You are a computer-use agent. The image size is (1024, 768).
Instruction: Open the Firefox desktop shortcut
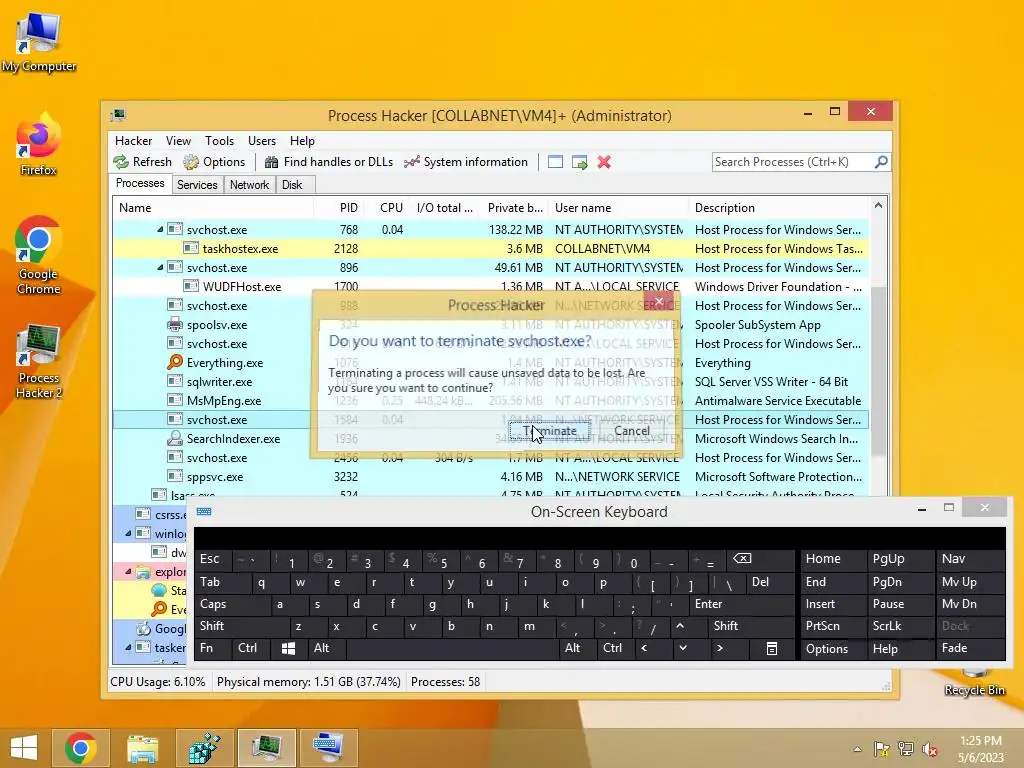(x=39, y=145)
